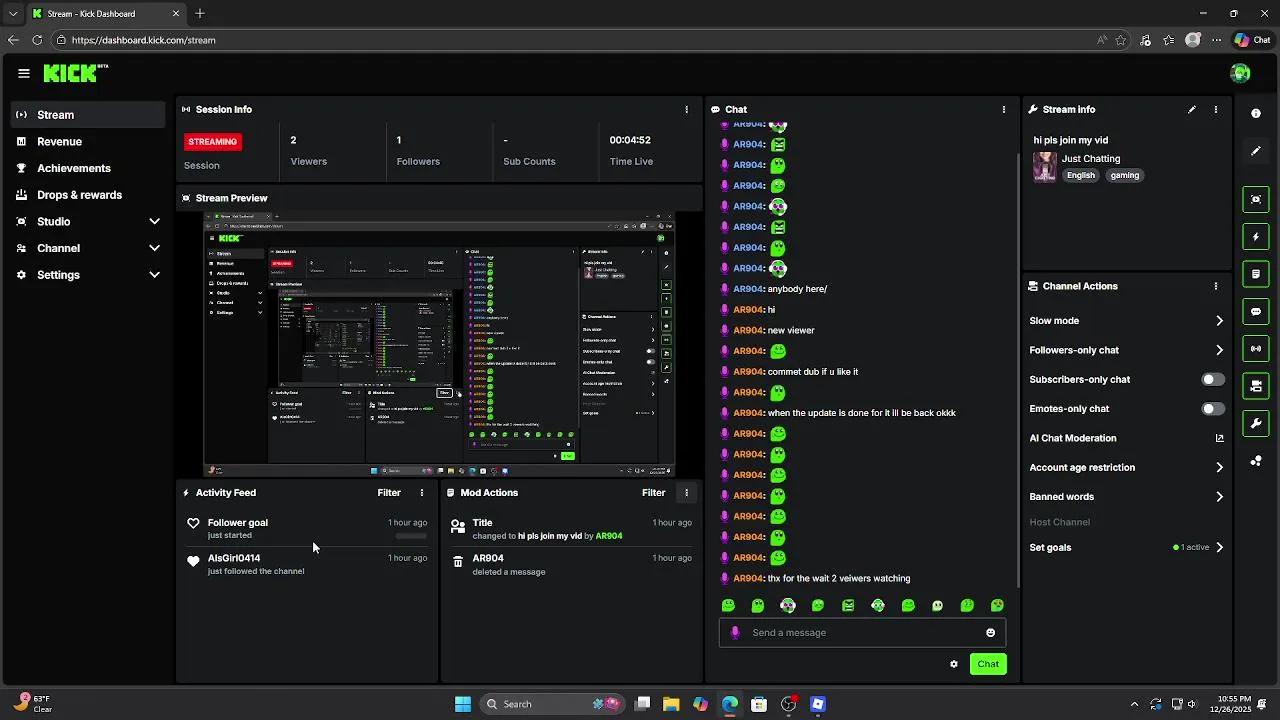Go to Revenue in the sidebar
1280x720 pixels.
coord(88,142)
